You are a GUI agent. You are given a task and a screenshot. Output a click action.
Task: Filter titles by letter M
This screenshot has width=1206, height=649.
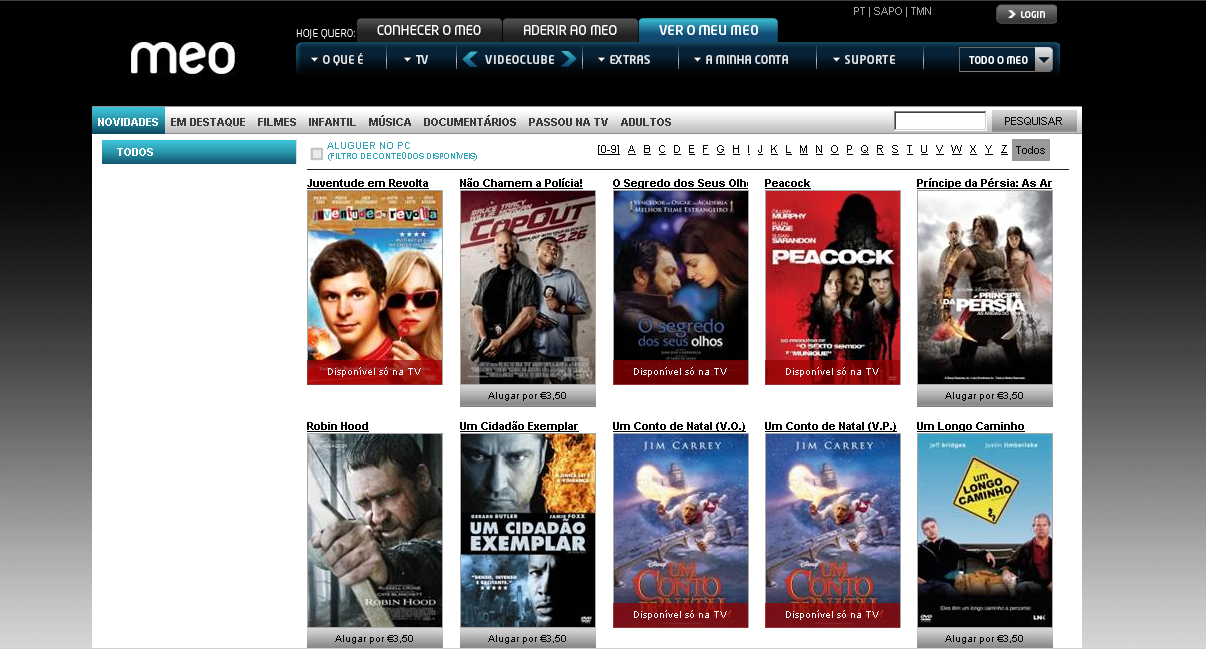click(x=803, y=150)
